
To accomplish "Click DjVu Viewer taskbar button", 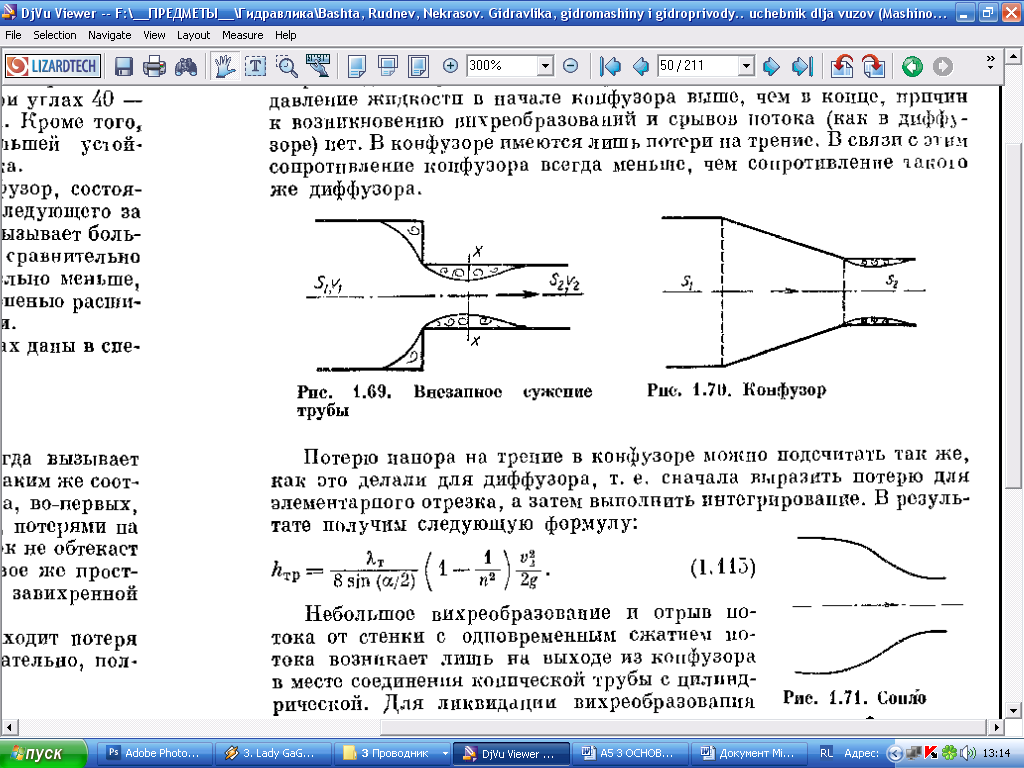I will coord(511,753).
